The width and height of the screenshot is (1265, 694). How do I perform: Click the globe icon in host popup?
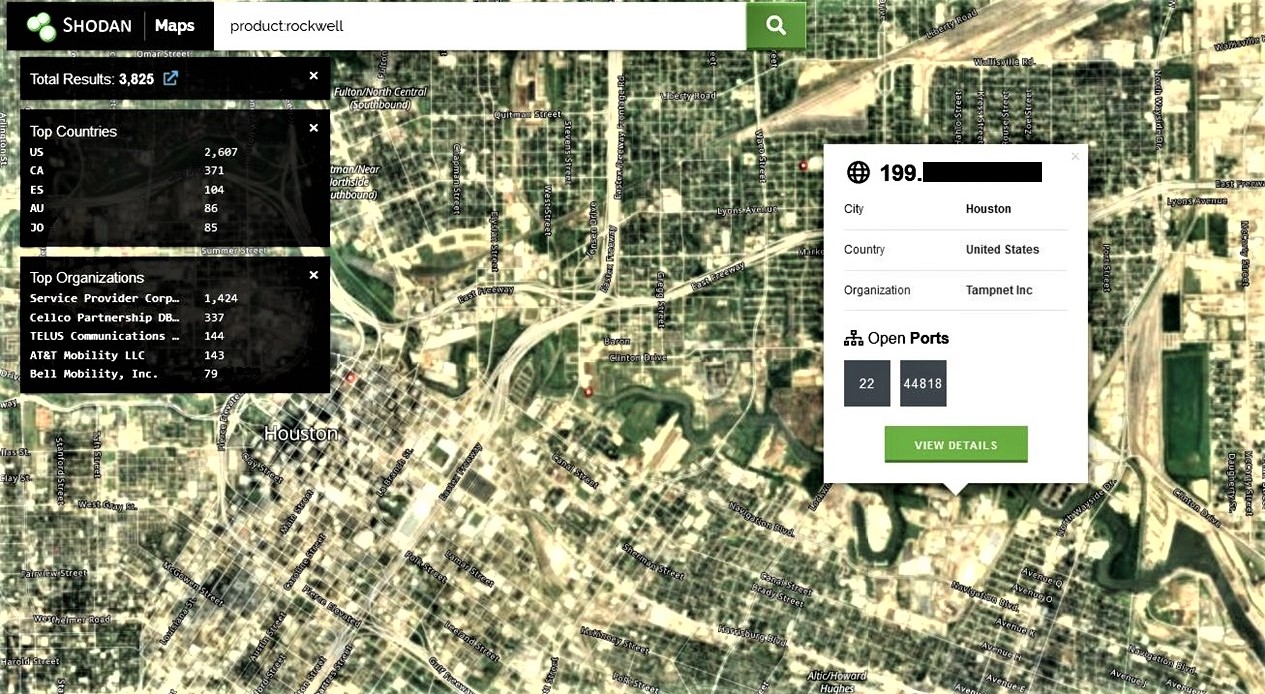click(858, 173)
